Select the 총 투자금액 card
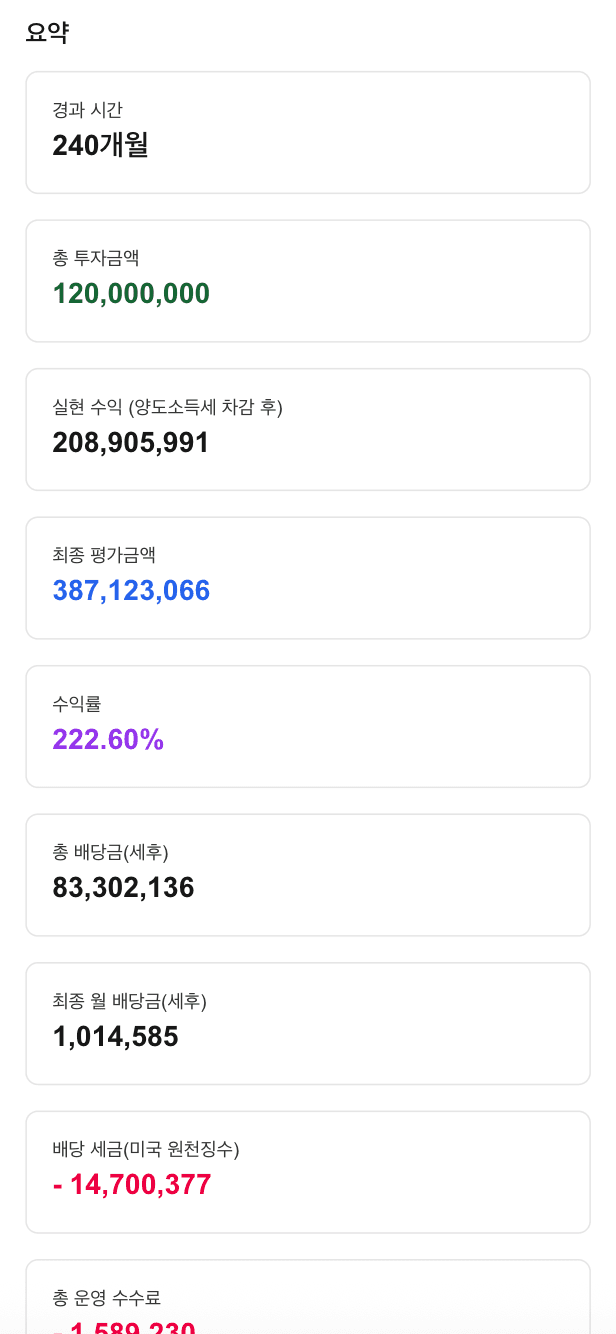 (x=307, y=281)
